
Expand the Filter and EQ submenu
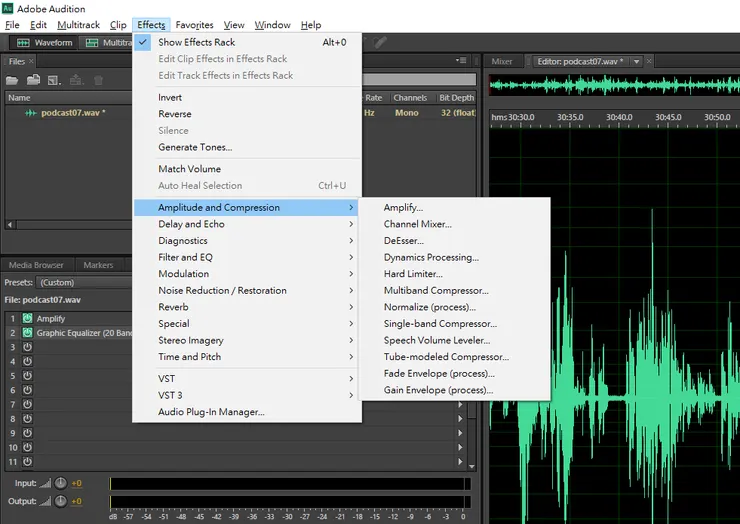185,257
